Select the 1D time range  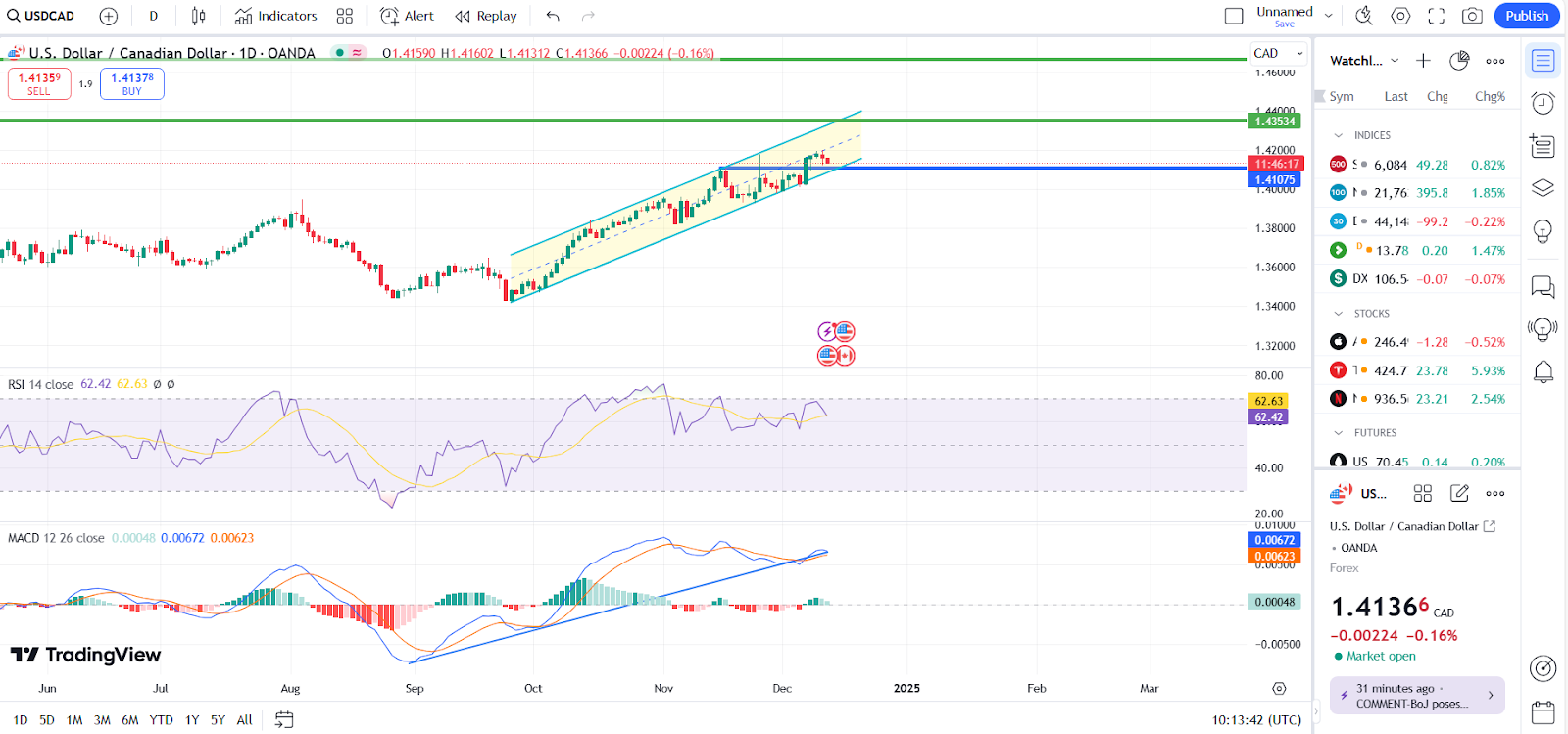click(x=21, y=720)
